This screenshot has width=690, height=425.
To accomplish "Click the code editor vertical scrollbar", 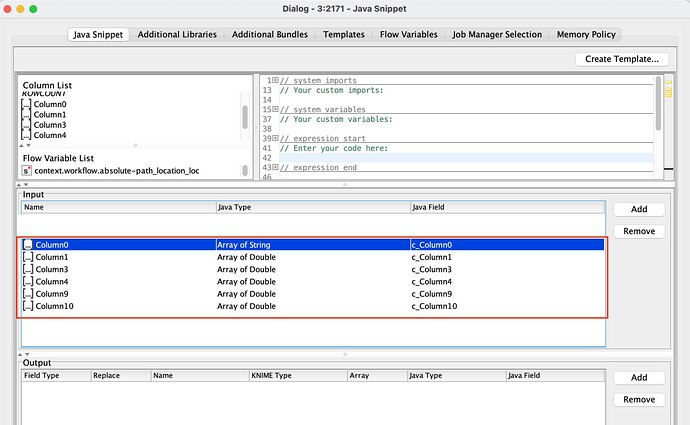I will (658, 104).
